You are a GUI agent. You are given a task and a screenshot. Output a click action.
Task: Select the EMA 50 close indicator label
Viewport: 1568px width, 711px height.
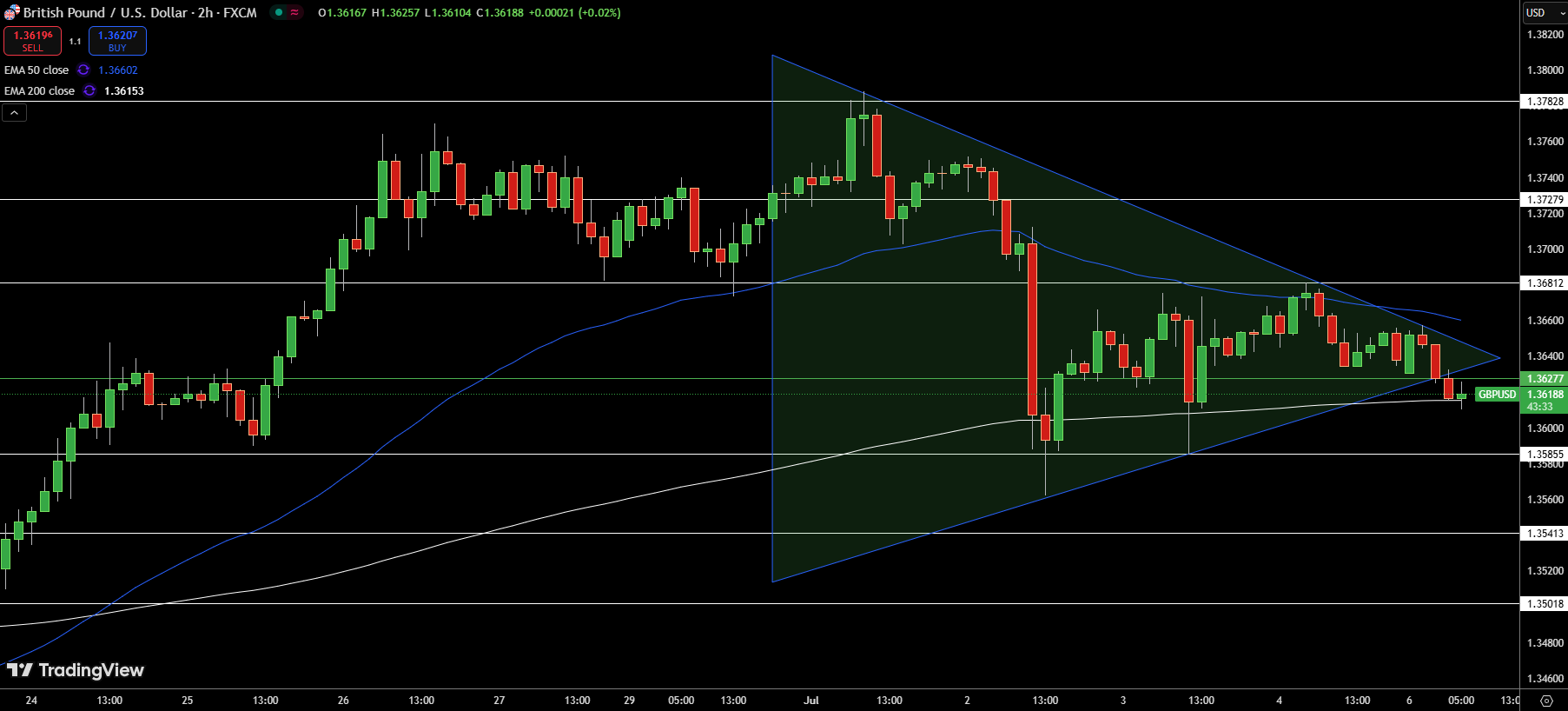[36, 70]
